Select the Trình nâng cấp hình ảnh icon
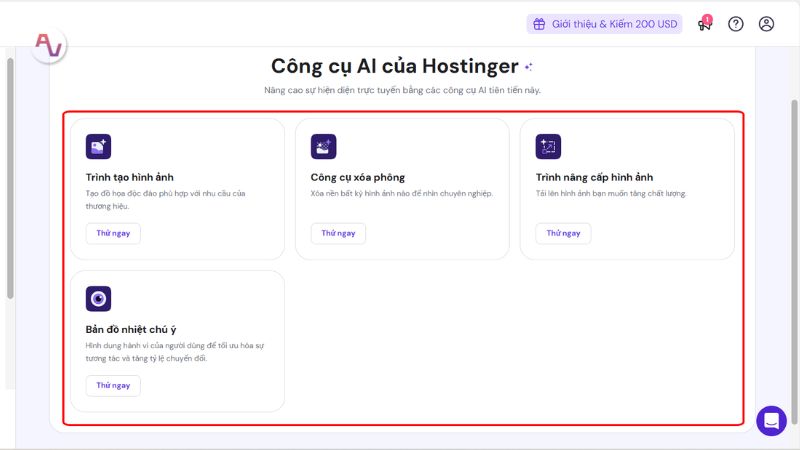Screen dimensions: 800x450 (548, 146)
